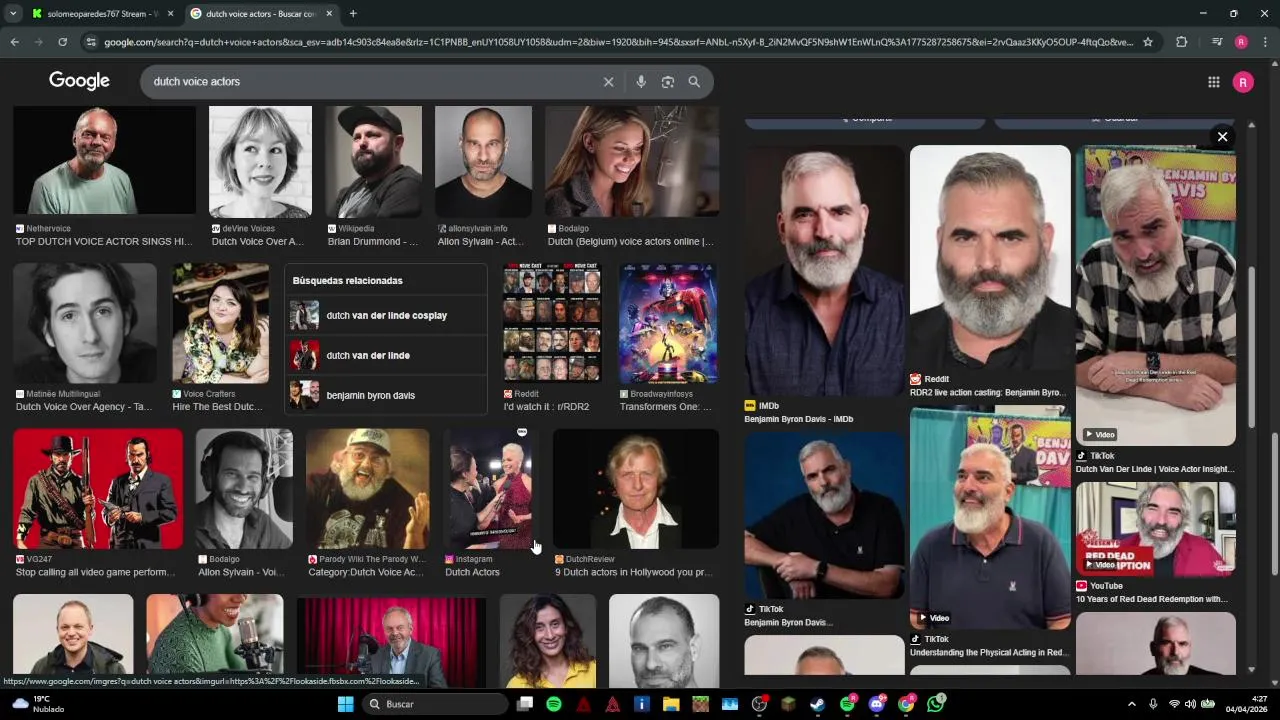Open Broadwayinfosys Transformers One poster image
The width and height of the screenshot is (1280, 720).
click(668, 323)
